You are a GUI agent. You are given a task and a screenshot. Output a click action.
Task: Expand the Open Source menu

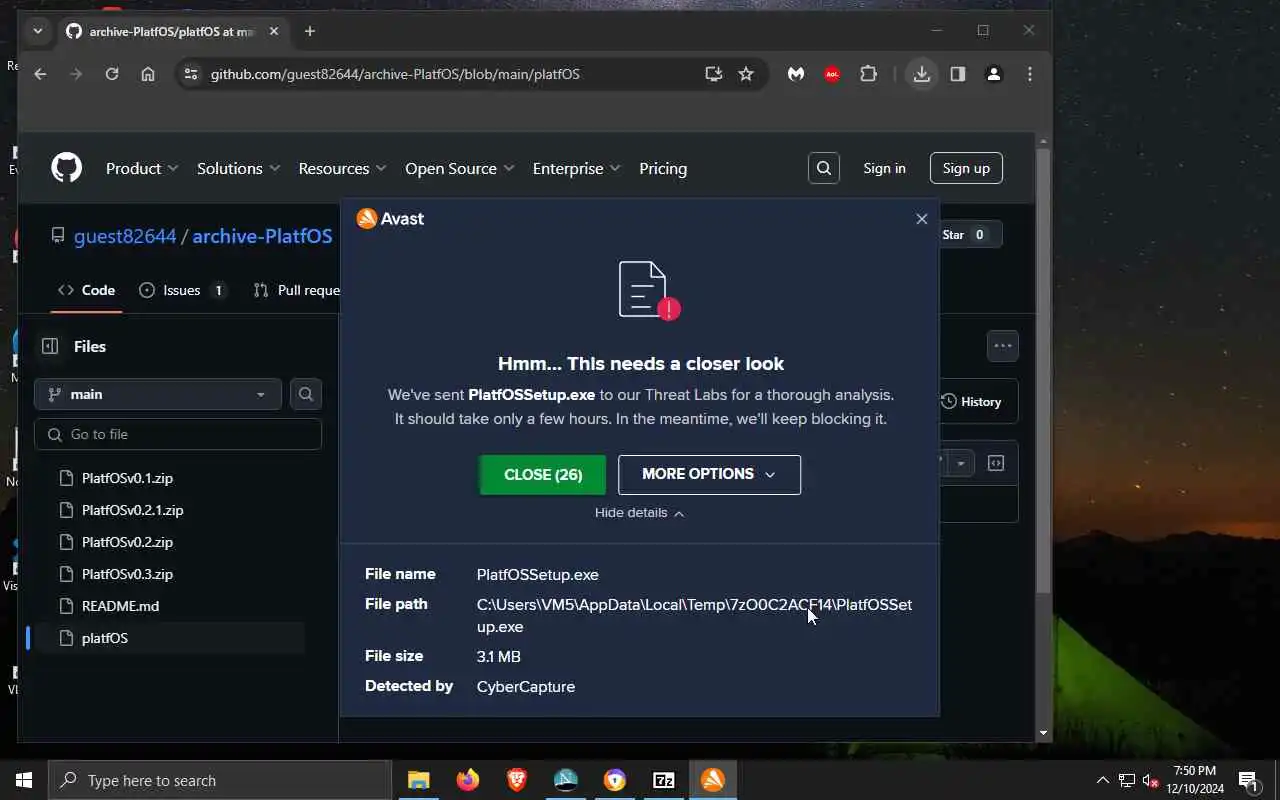pos(459,168)
